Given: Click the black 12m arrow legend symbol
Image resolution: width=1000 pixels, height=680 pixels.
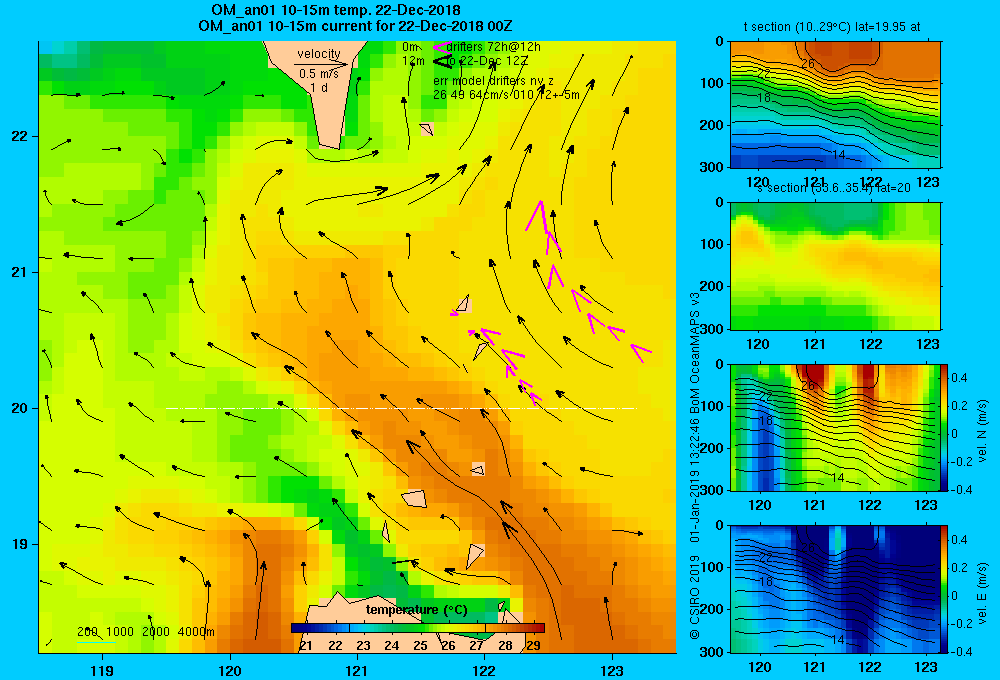Looking at the screenshot, I should click(x=442, y=61).
